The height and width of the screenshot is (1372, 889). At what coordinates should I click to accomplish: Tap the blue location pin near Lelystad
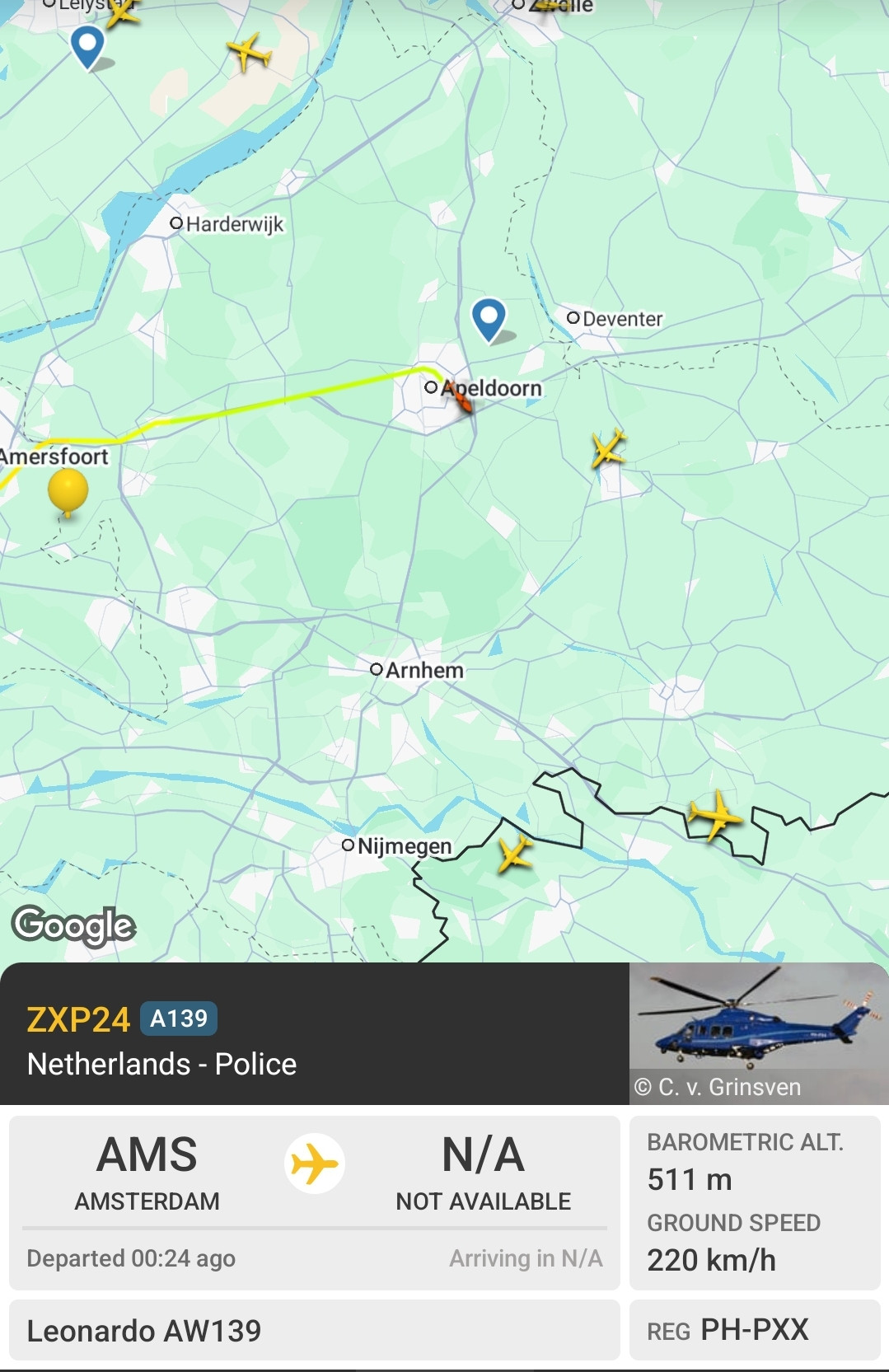[87, 47]
